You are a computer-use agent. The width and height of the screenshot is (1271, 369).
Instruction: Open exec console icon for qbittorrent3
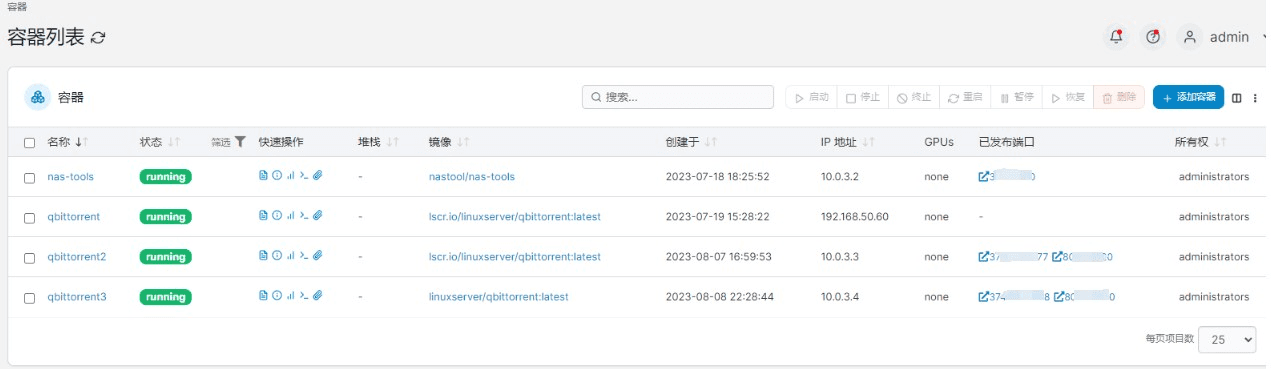(x=304, y=295)
